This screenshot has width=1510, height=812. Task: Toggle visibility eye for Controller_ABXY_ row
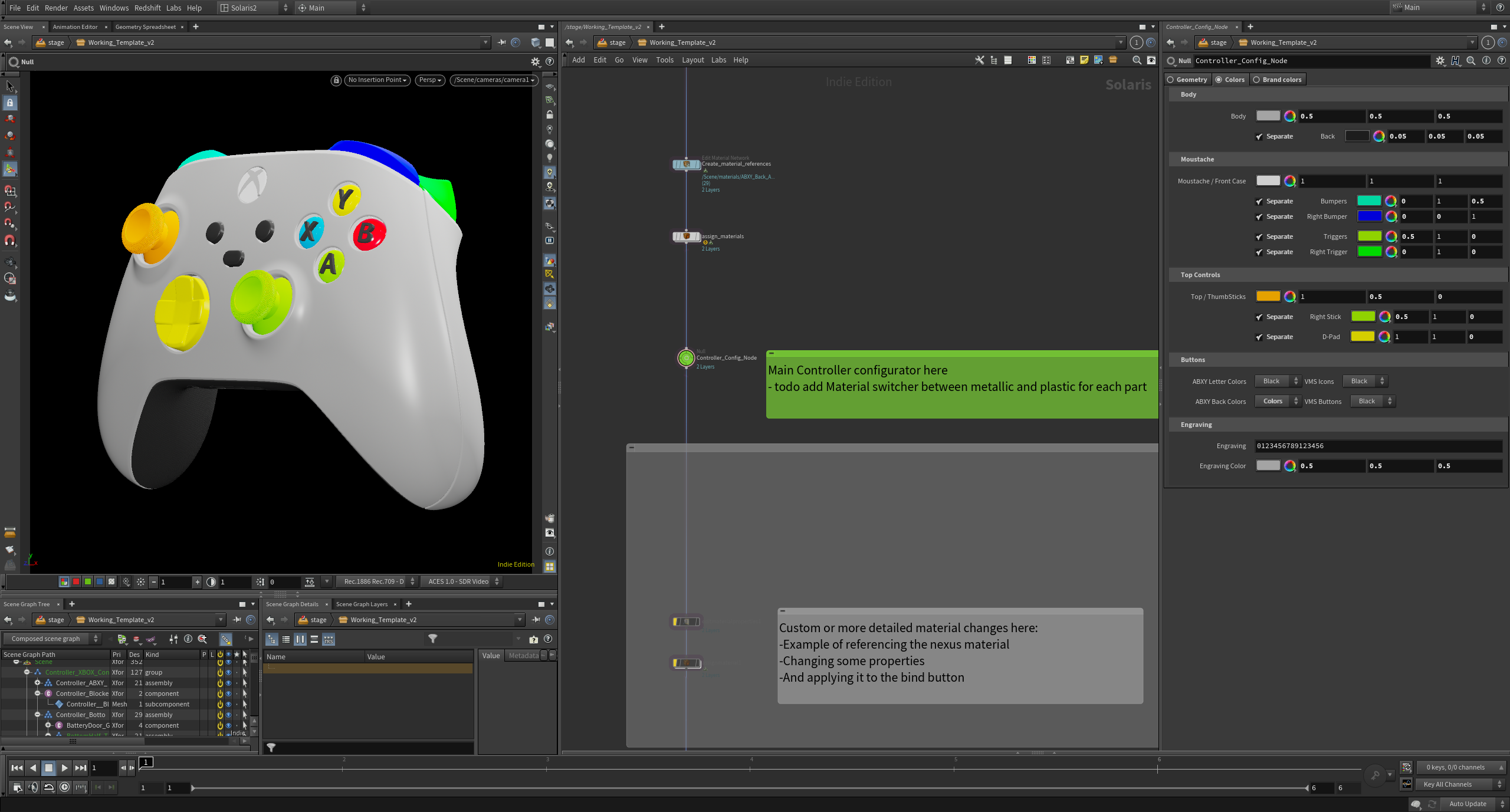229,683
